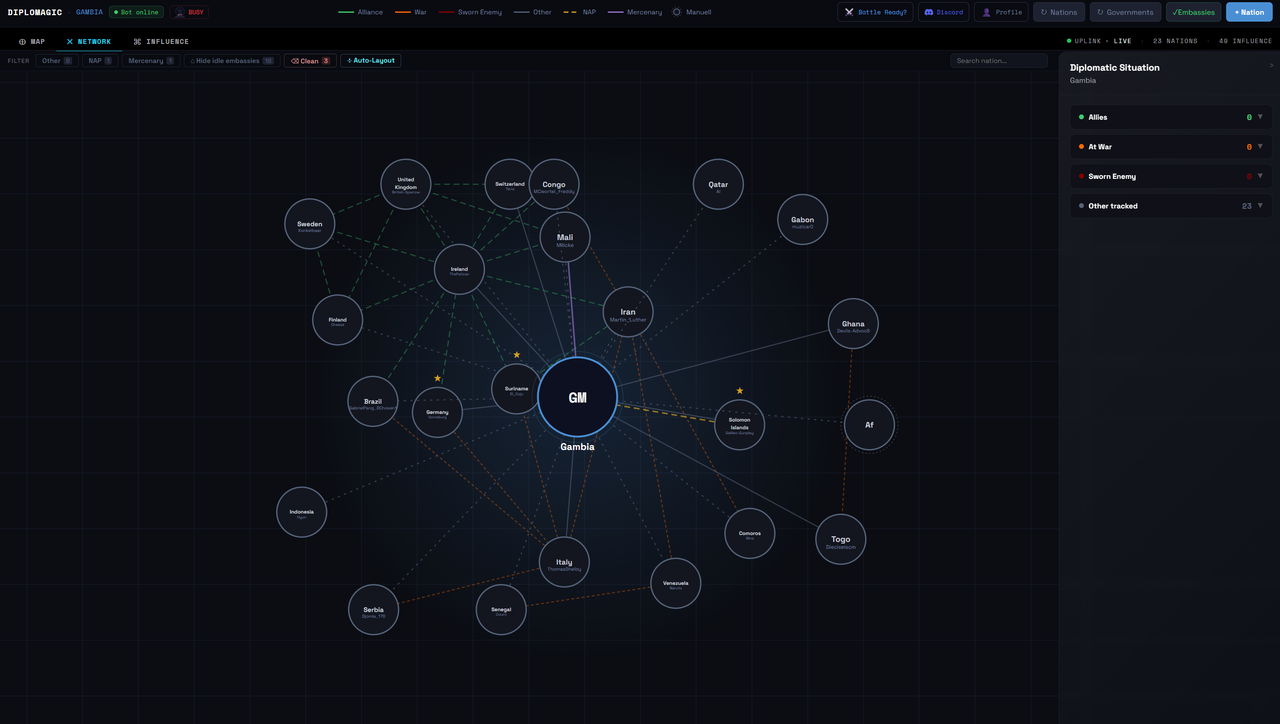Toggle the Mercenary filter chip
This screenshot has height=724, width=1280.
[x=151, y=61]
